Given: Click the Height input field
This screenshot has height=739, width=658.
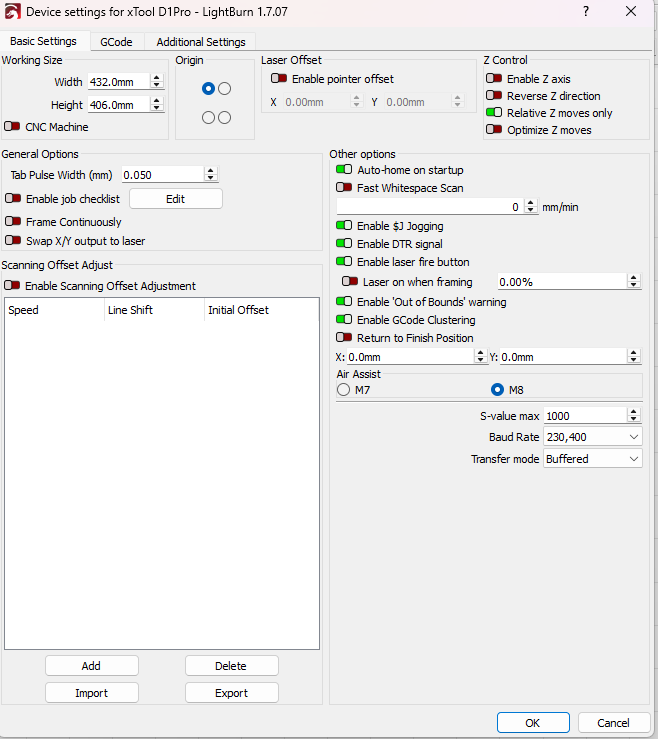Looking at the screenshot, I should [x=119, y=104].
